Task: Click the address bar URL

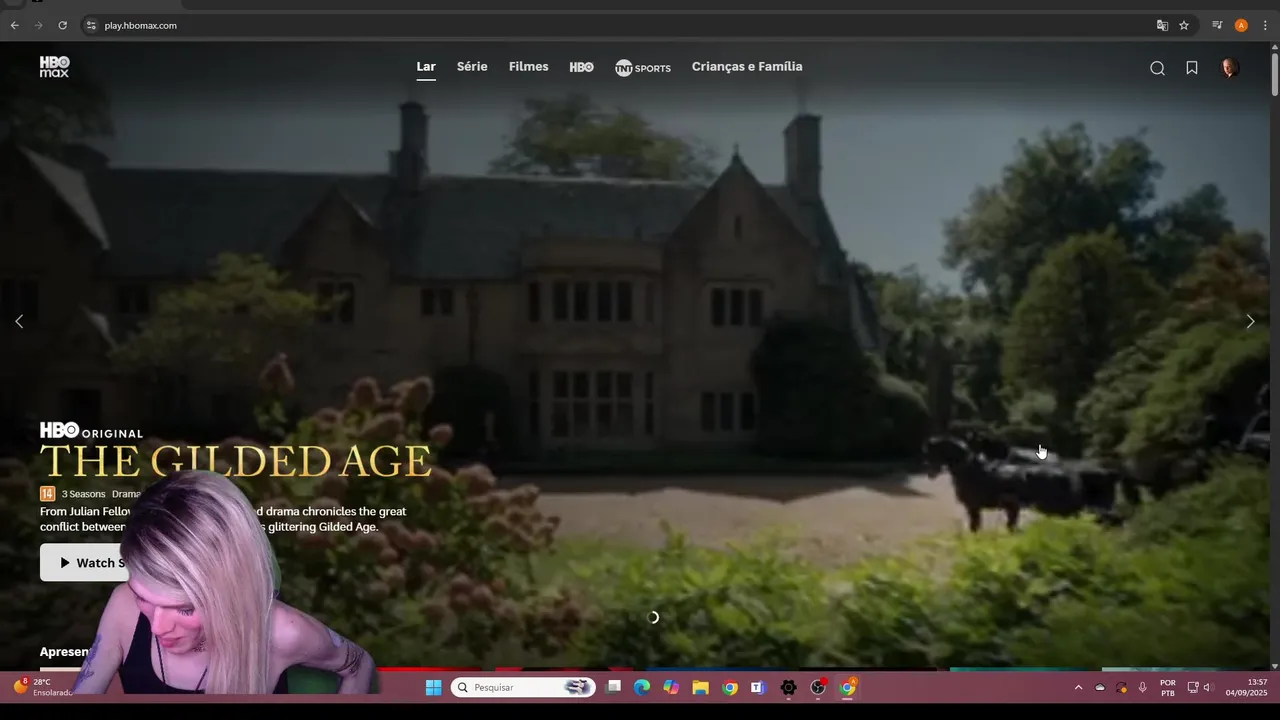Action: tap(141, 25)
